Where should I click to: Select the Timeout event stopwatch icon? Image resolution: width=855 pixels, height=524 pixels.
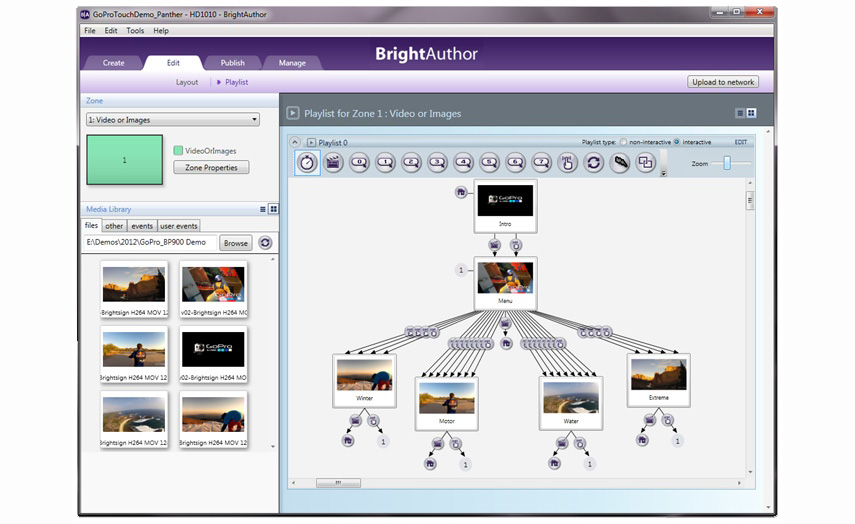[307, 162]
